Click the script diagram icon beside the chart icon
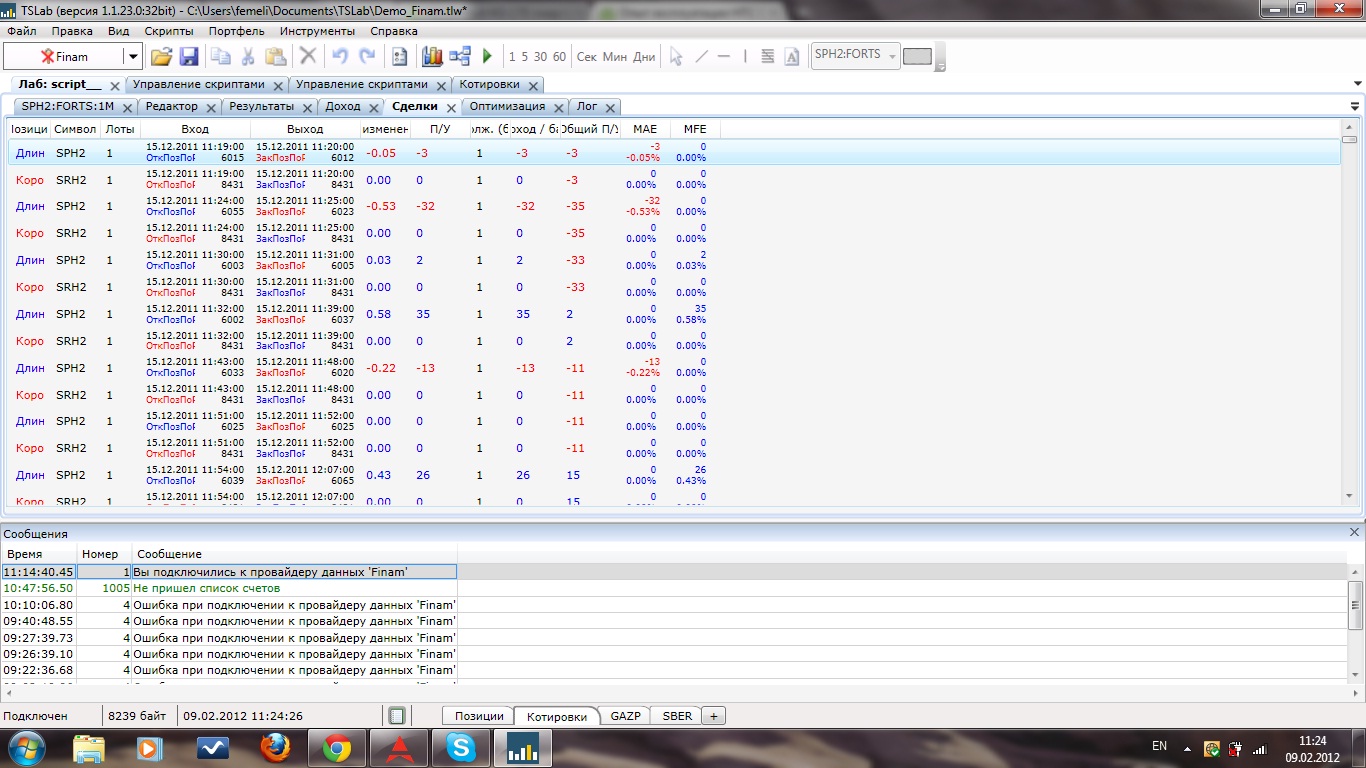Screen dimensions: 1366x768 point(460,57)
